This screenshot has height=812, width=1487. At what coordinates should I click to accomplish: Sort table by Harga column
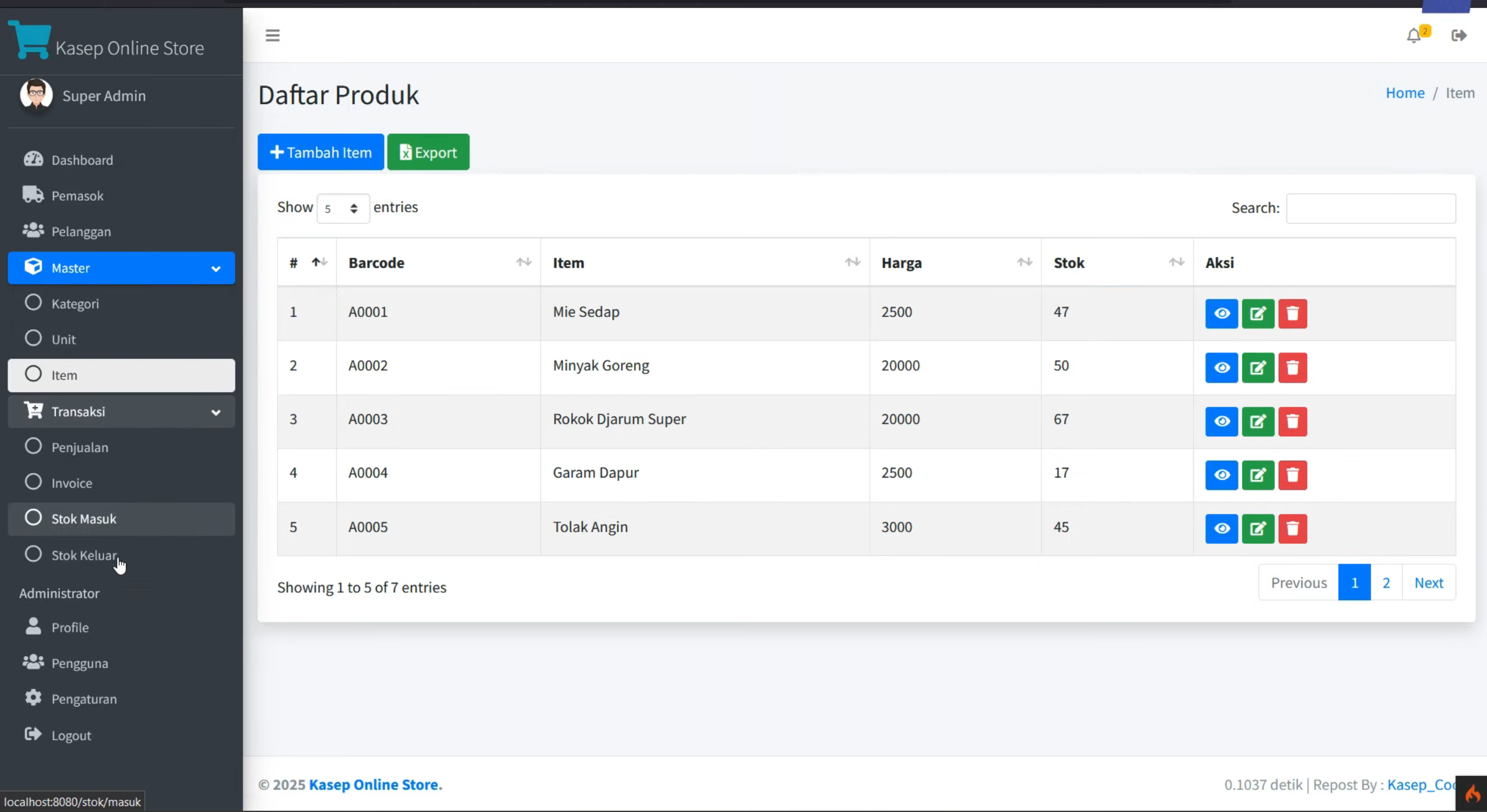pos(955,262)
